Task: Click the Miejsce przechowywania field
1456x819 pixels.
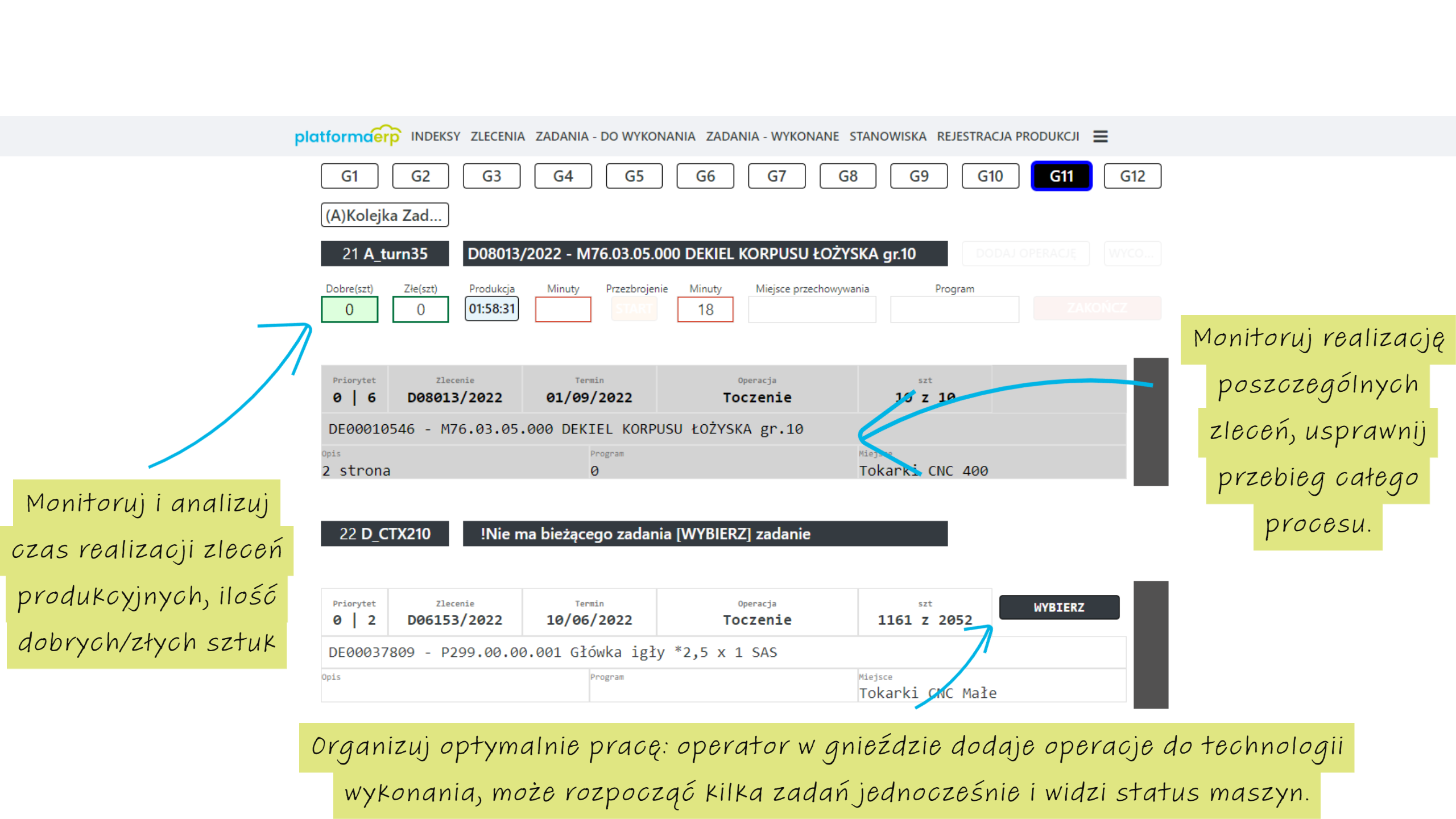Action: [812, 309]
